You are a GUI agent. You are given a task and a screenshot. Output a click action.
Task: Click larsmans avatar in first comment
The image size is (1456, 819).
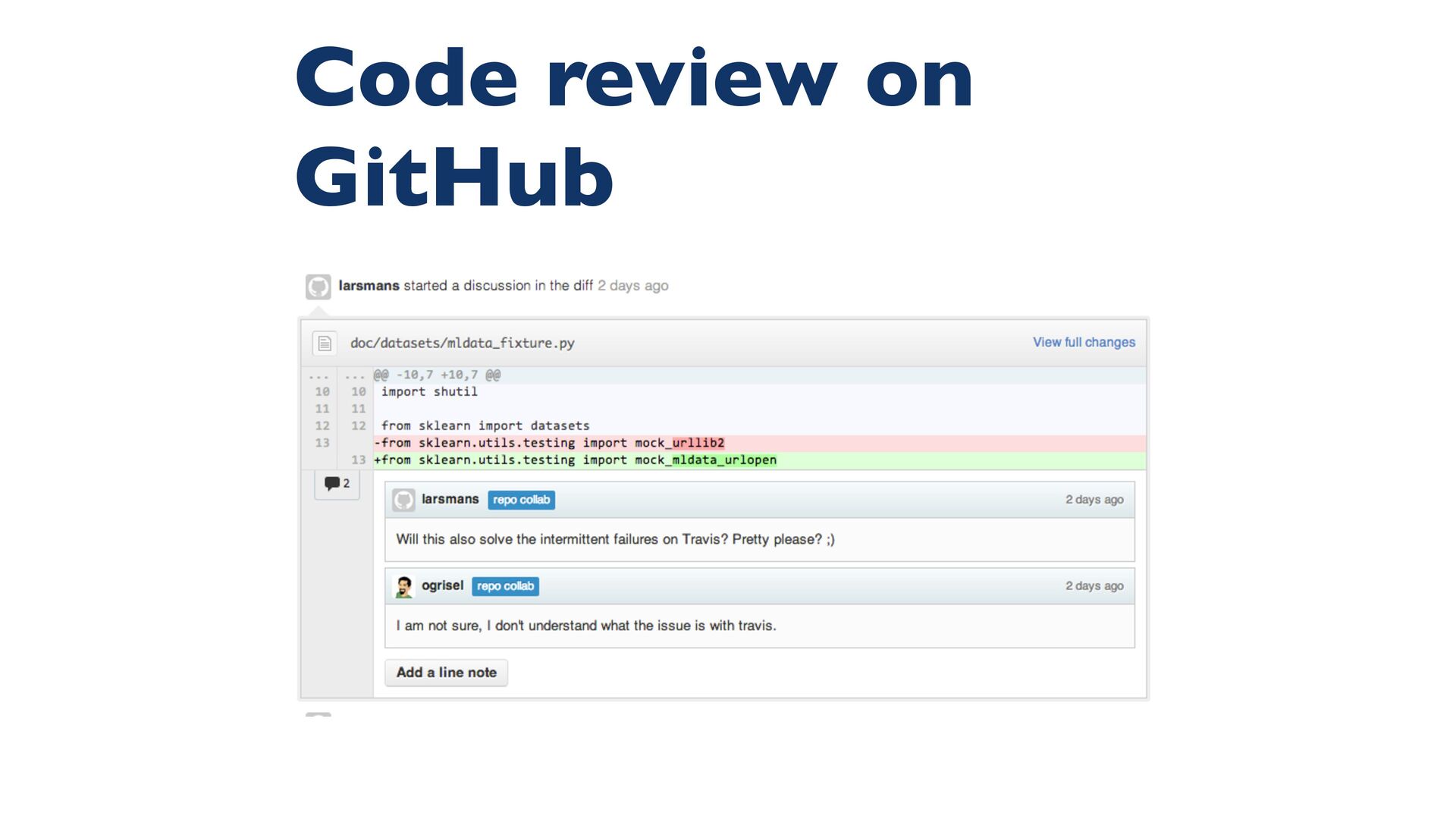[x=403, y=500]
